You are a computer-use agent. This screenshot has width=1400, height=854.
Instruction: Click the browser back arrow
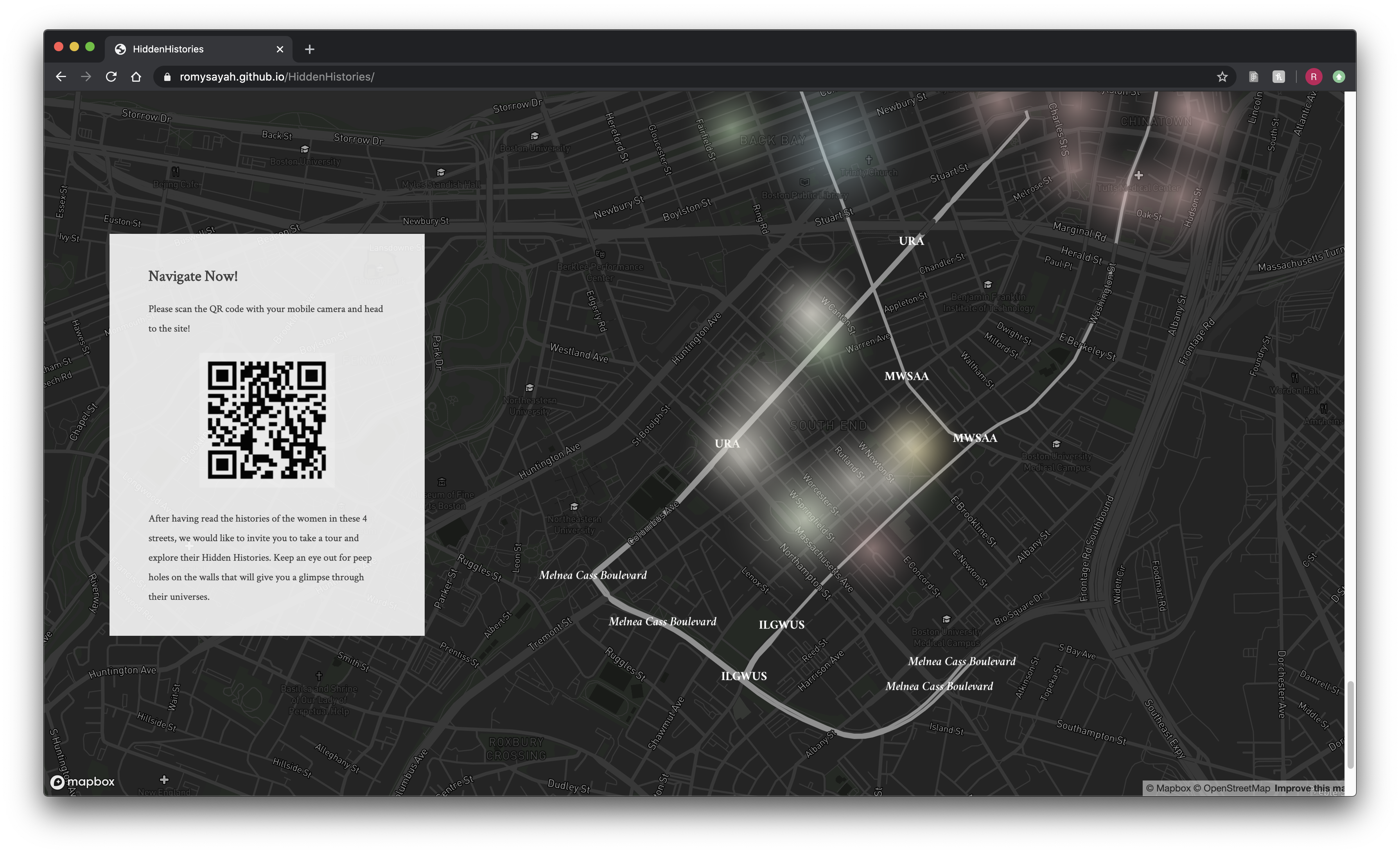click(61, 77)
